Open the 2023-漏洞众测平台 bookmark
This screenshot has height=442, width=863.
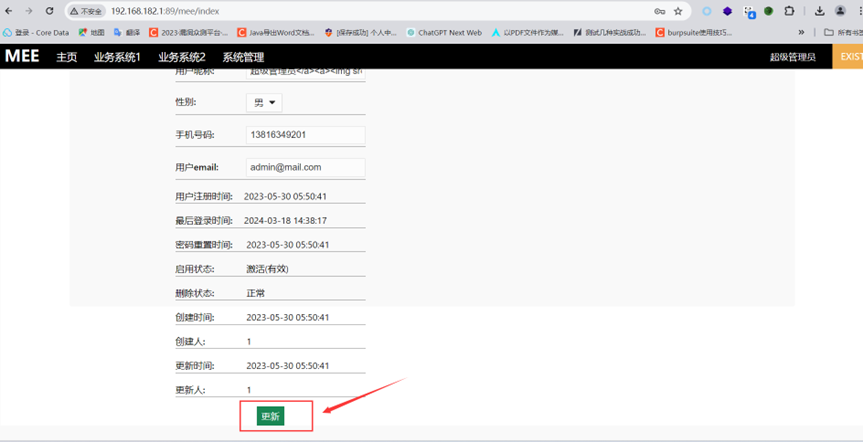coord(189,32)
